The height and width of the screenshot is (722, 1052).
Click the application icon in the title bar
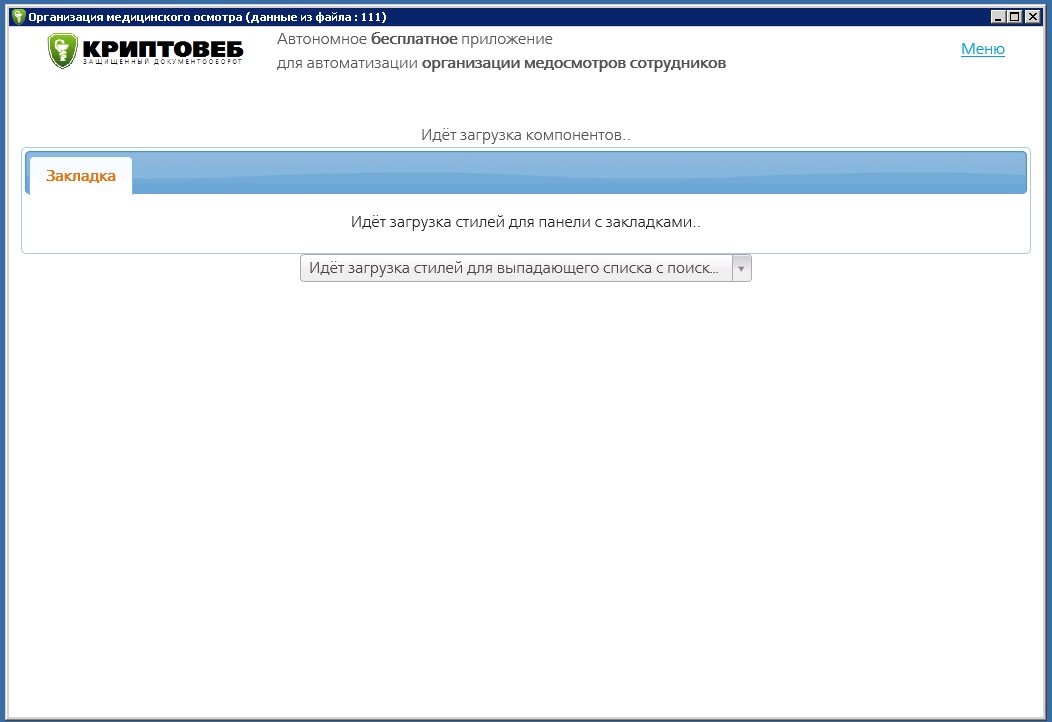click(x=18, y=17)
